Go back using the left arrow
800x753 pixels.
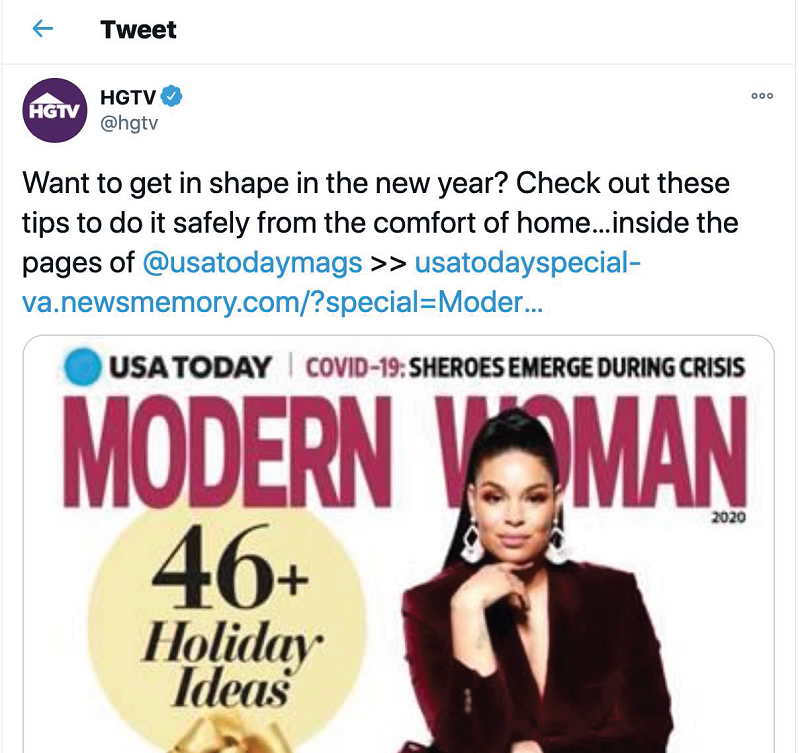[x=42, y=29]
